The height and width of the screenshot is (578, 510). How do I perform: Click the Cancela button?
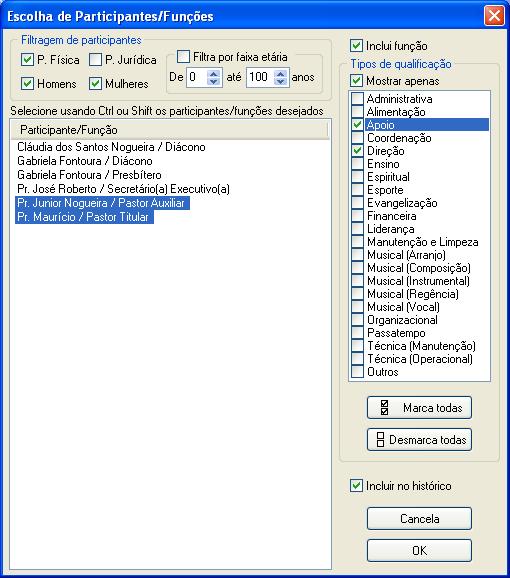pos(419,519)
